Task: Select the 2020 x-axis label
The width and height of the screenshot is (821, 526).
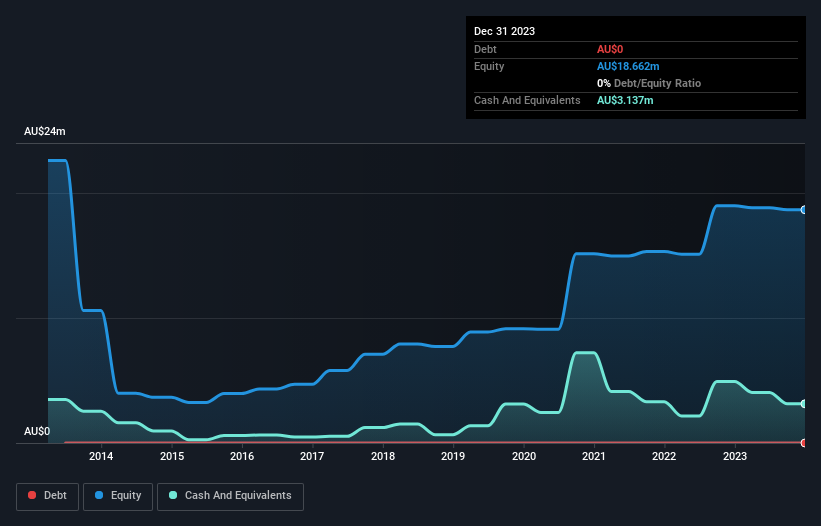Action: pos(524,456)
